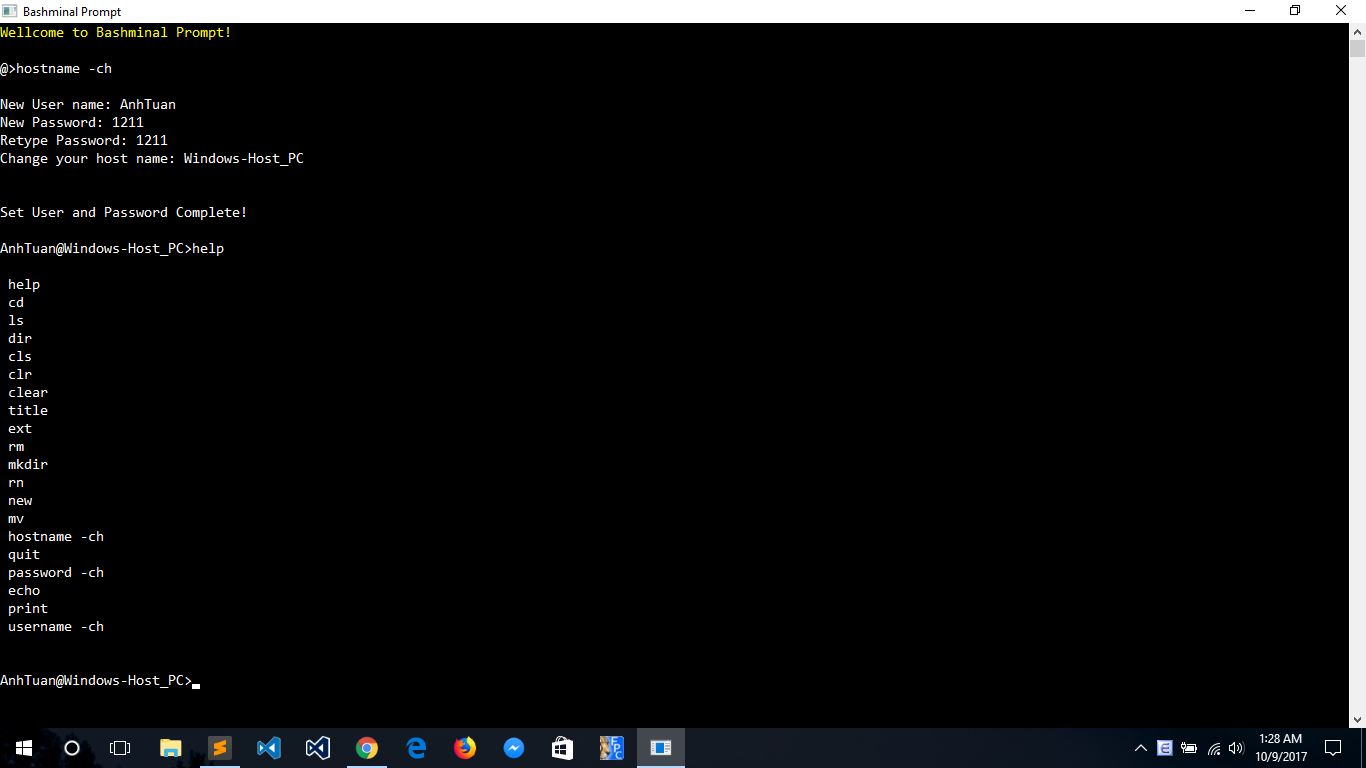
Task: Launch Microsoft Edge from the taskbar
Action: click(x=416, y=748)
